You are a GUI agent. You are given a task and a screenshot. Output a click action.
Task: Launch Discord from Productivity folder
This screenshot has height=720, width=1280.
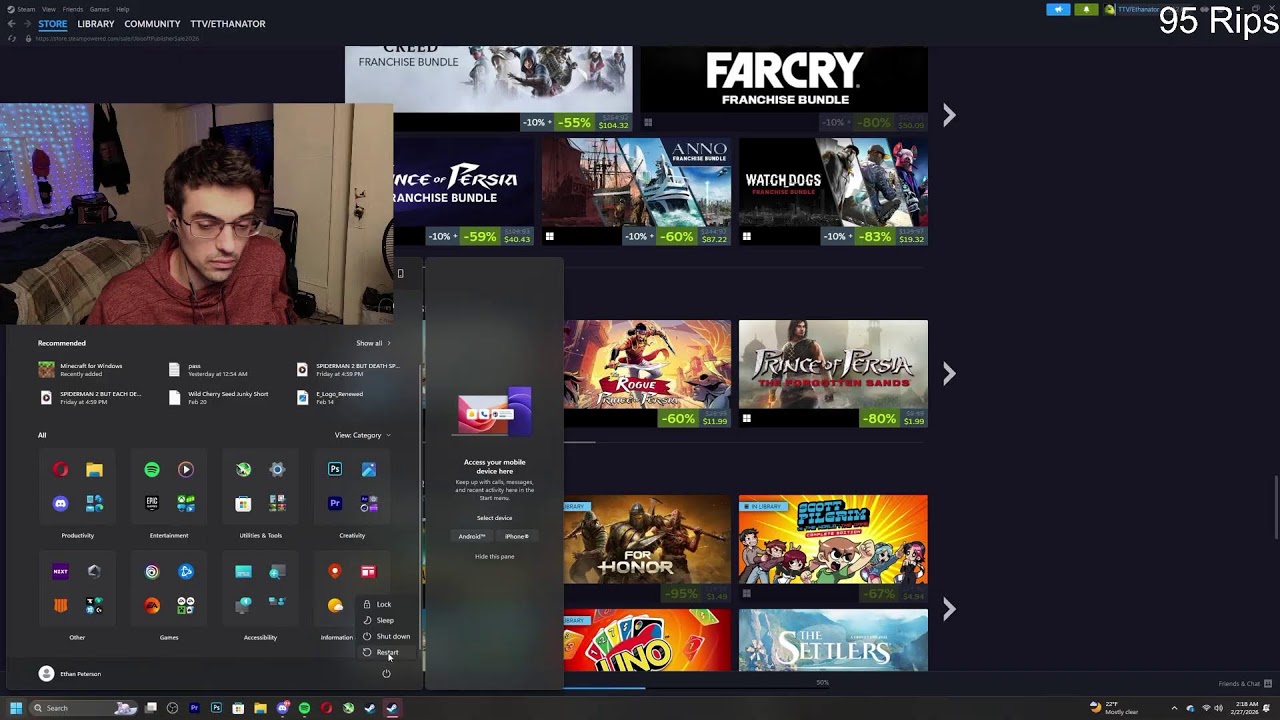point(61,504)
